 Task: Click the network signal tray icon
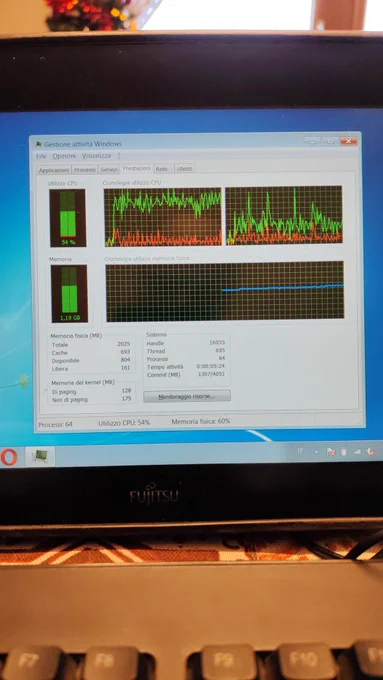tap(357, 451)
